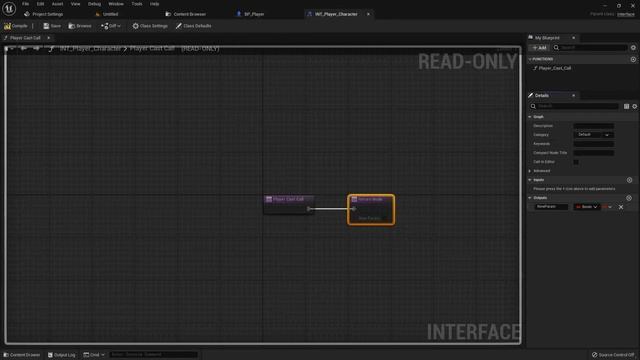The height and width of the screenshot is (360, 640).
Task: Click the Description input field
Action: [593, 126]
